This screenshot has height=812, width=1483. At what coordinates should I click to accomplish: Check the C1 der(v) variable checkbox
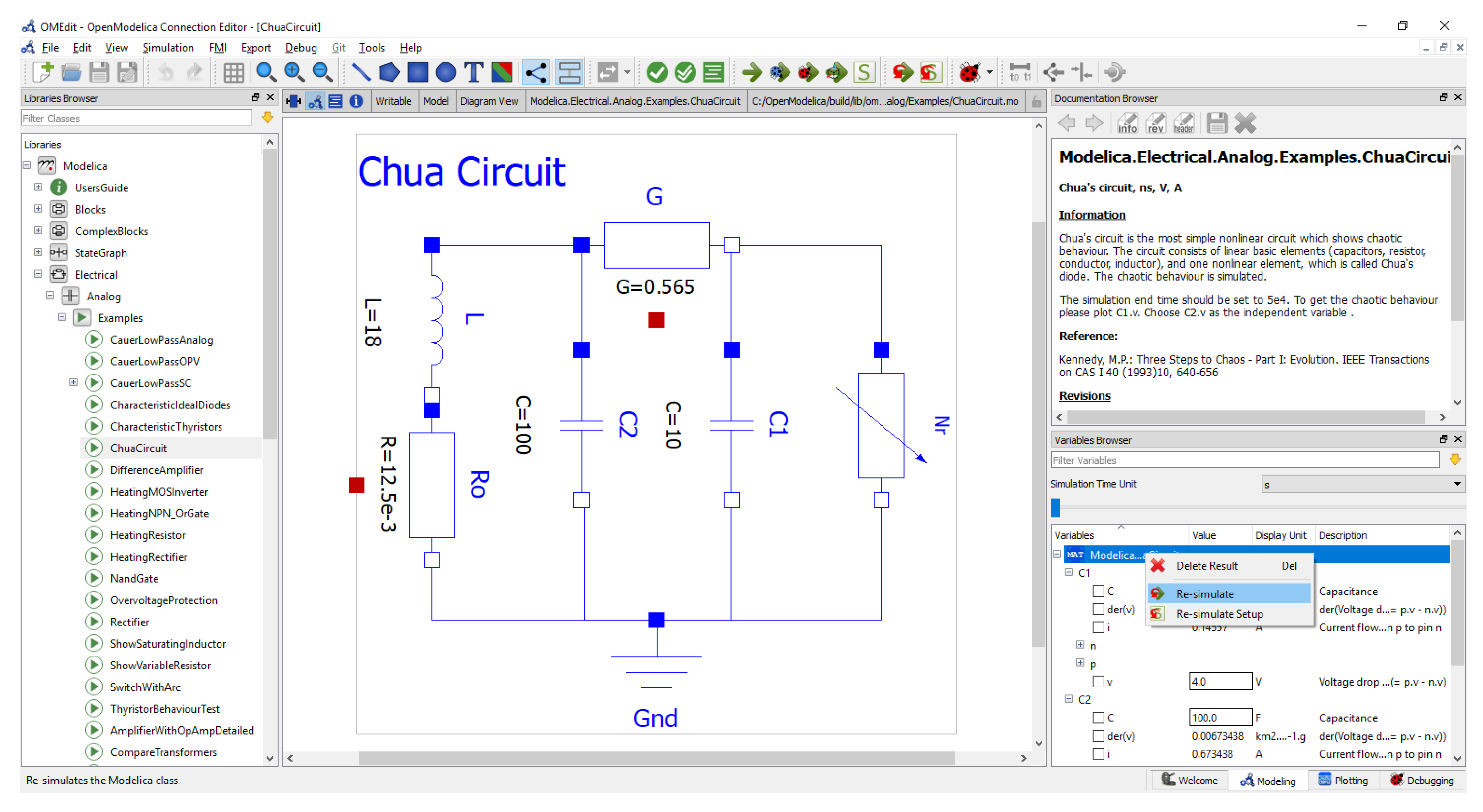(1098, 609)
